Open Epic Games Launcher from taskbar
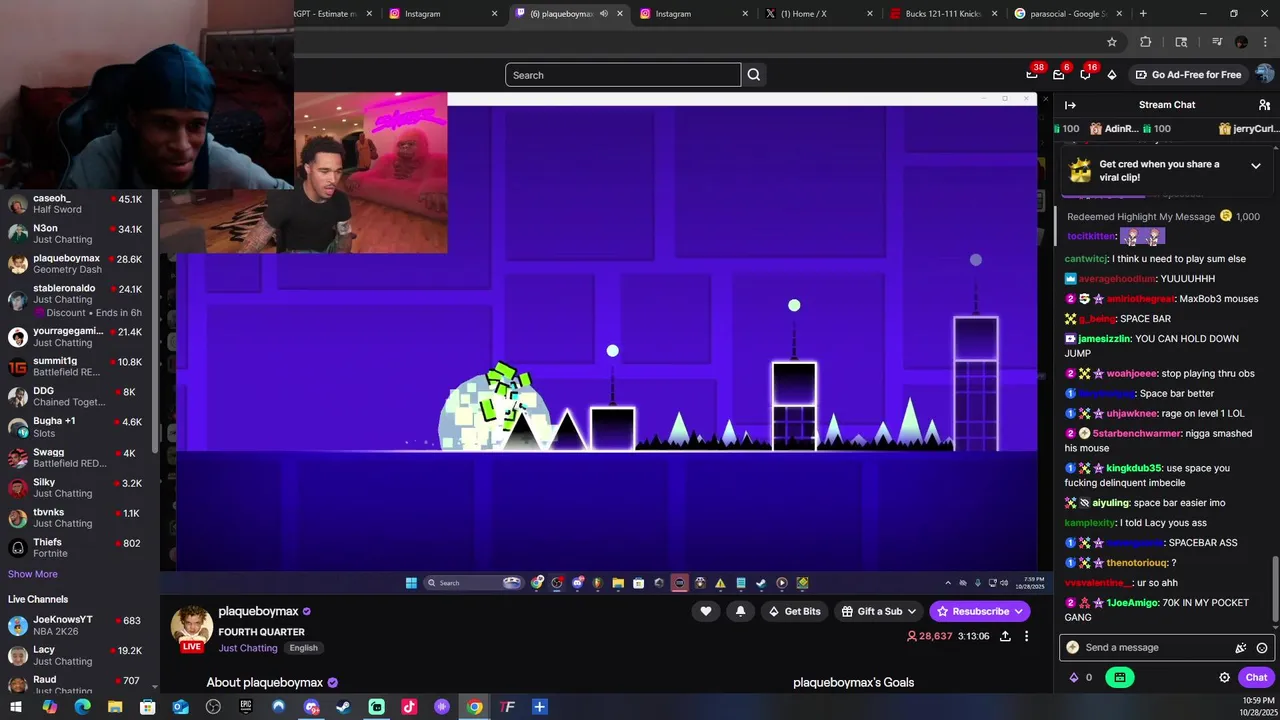This screenshot has height=720, width=1280. 246,707
